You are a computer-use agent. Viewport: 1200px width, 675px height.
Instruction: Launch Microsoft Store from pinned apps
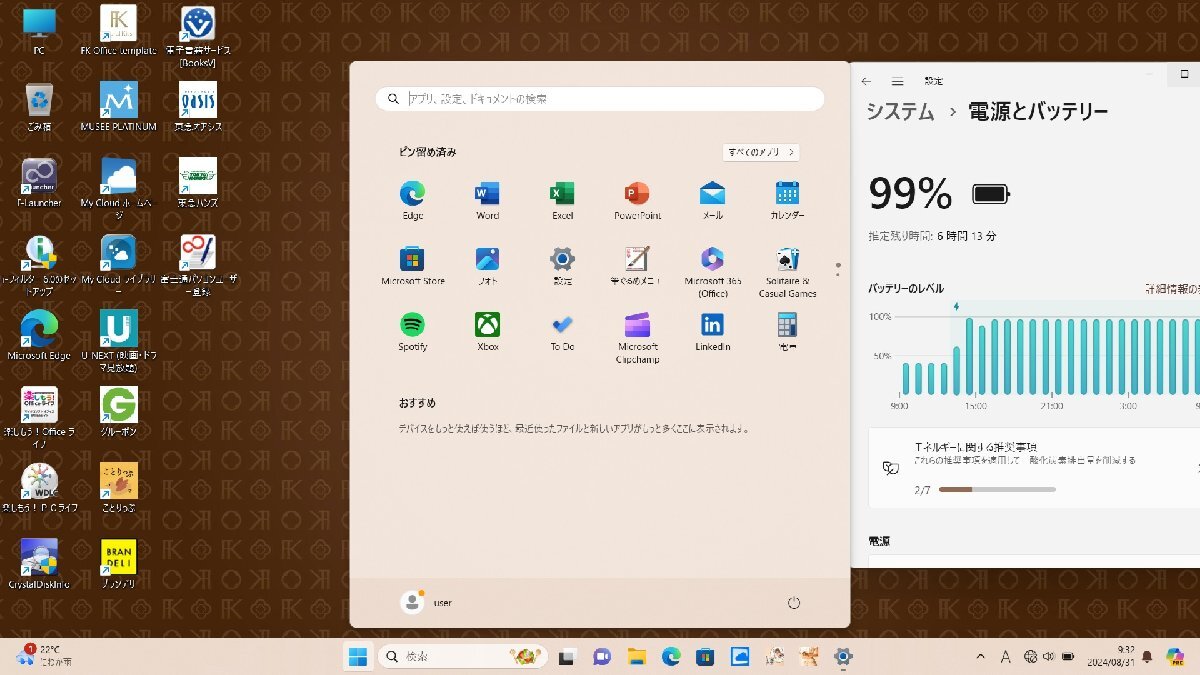point(413,266)
